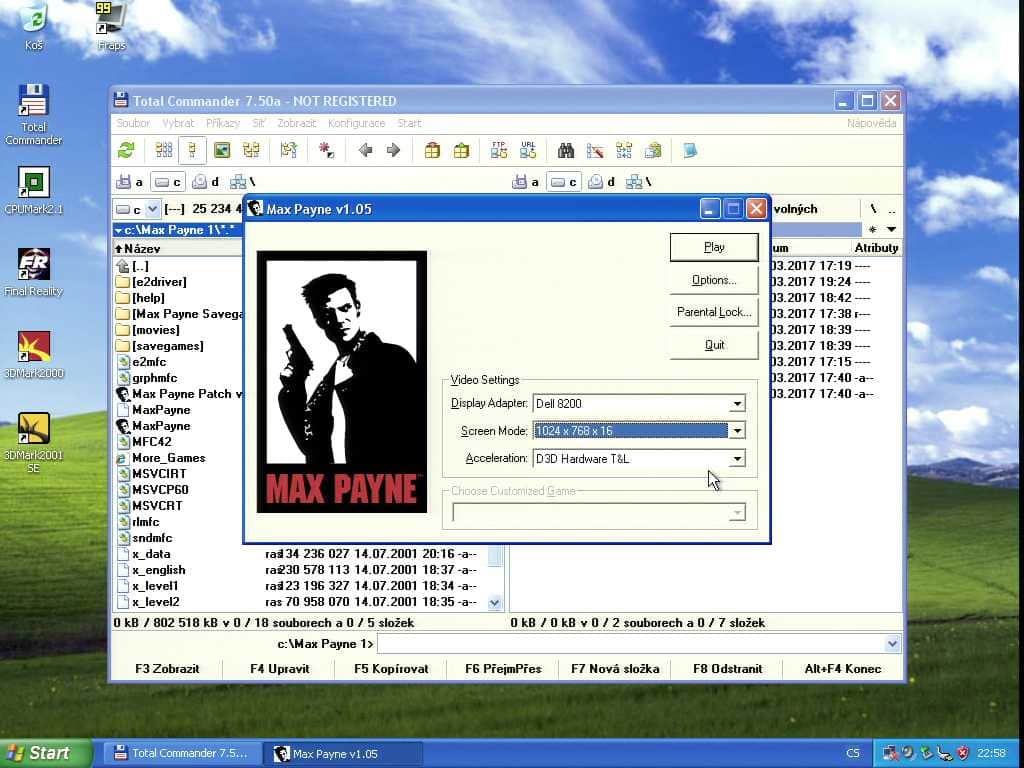1024x768 pixels.
Task: Select the x_english file
Action: [x=152, y=570]
